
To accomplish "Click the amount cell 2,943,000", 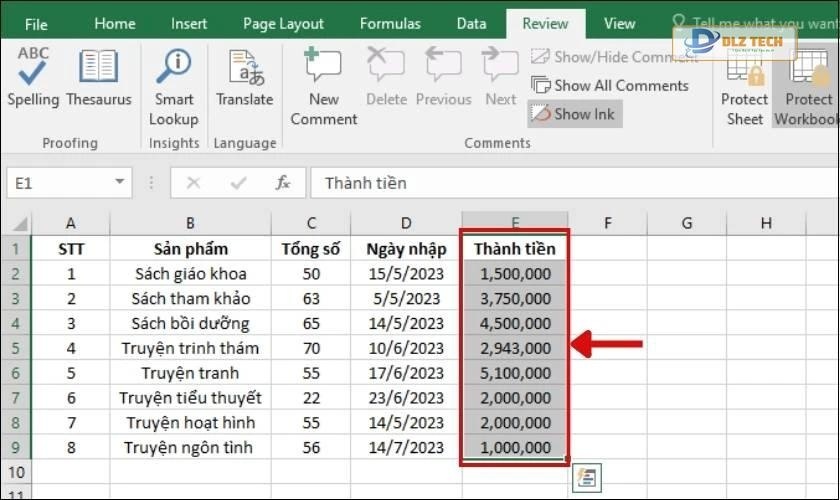I will tap(514, 348).
